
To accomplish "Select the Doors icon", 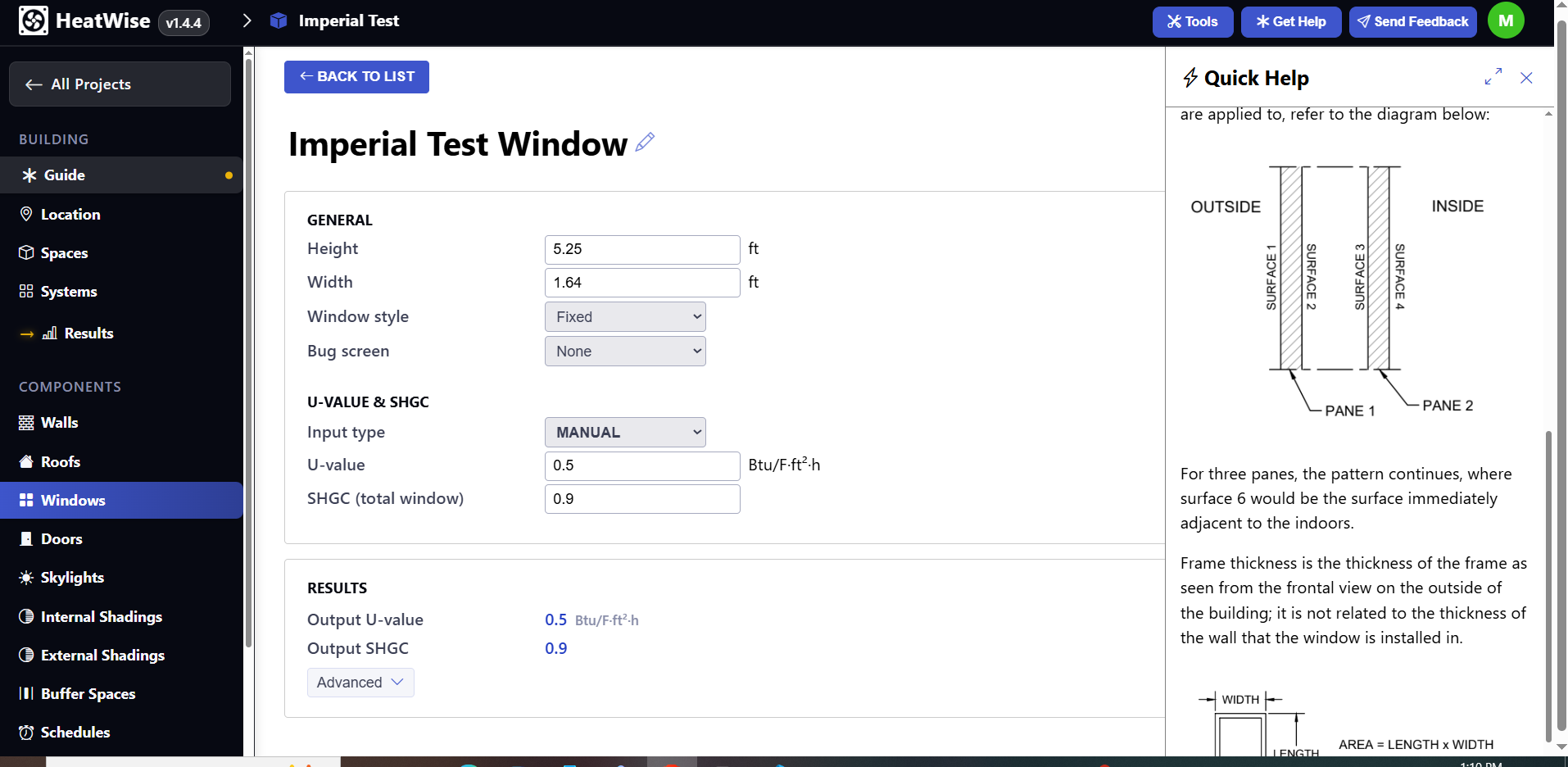I will (27, 538).
